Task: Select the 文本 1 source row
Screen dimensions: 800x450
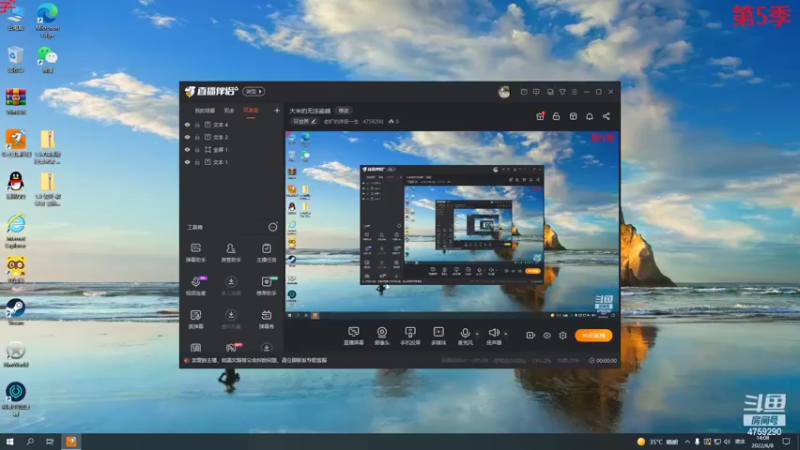Action: (x=232, y=162)
